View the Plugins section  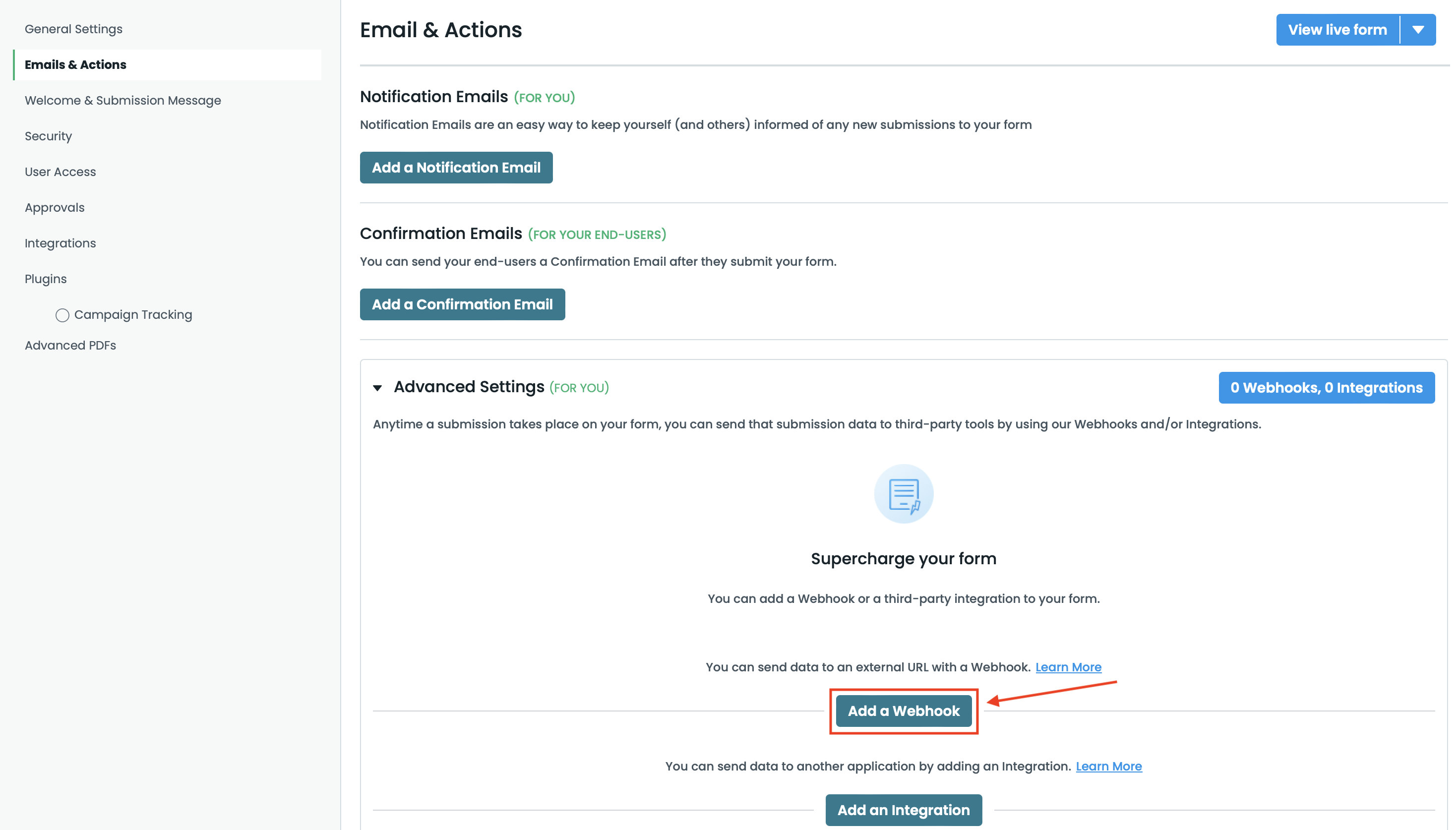coord(45,279)
